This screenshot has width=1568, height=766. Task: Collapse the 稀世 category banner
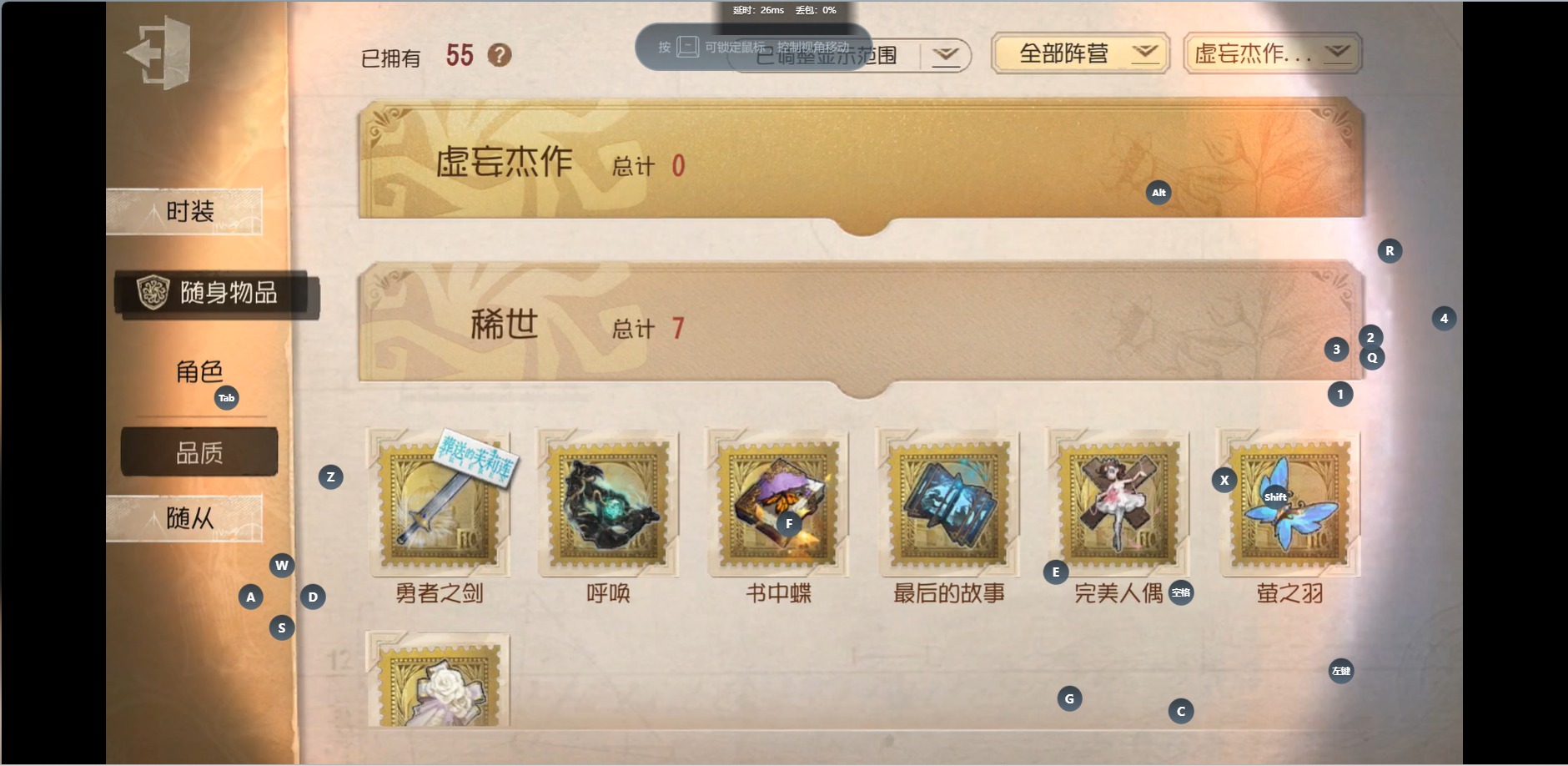tap(862, 324)
